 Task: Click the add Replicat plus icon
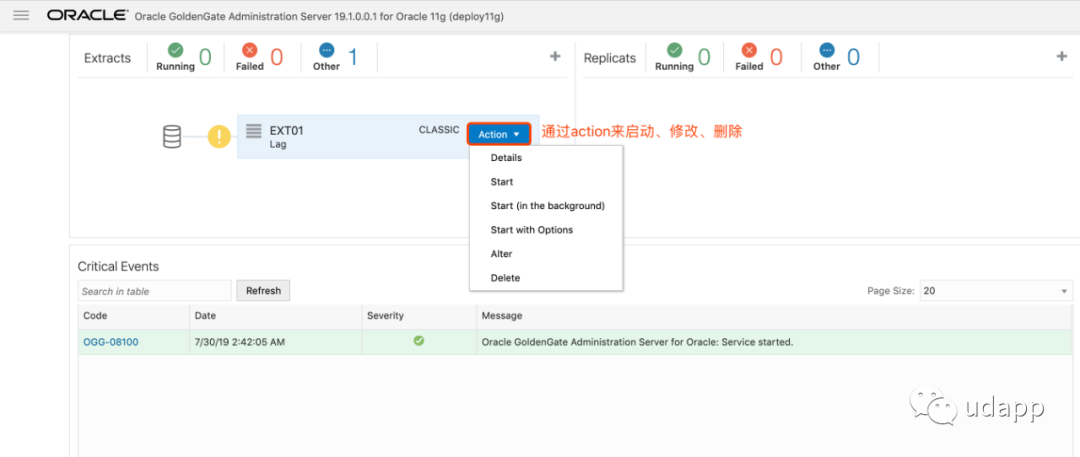tap(1062, 57)
